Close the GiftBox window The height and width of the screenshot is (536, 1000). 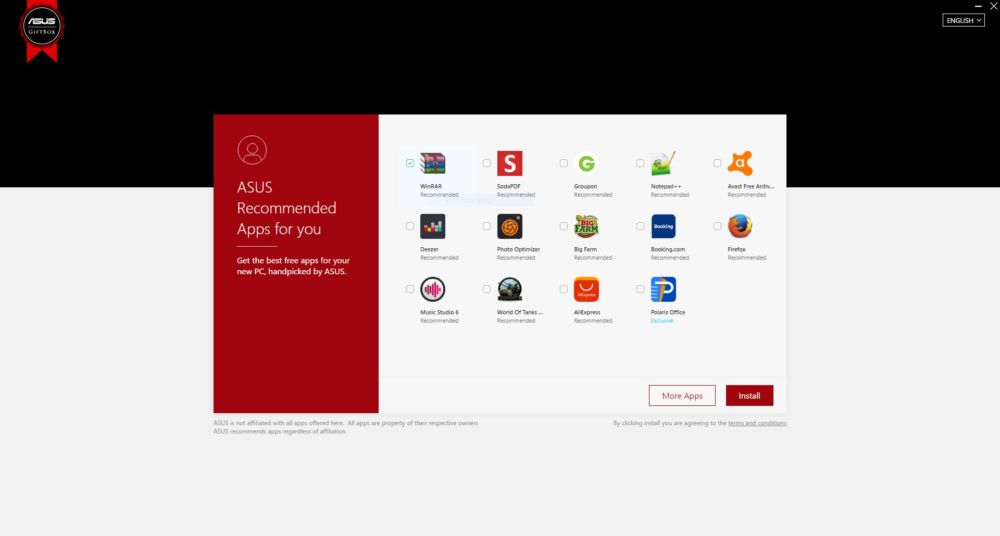(994, 6)
